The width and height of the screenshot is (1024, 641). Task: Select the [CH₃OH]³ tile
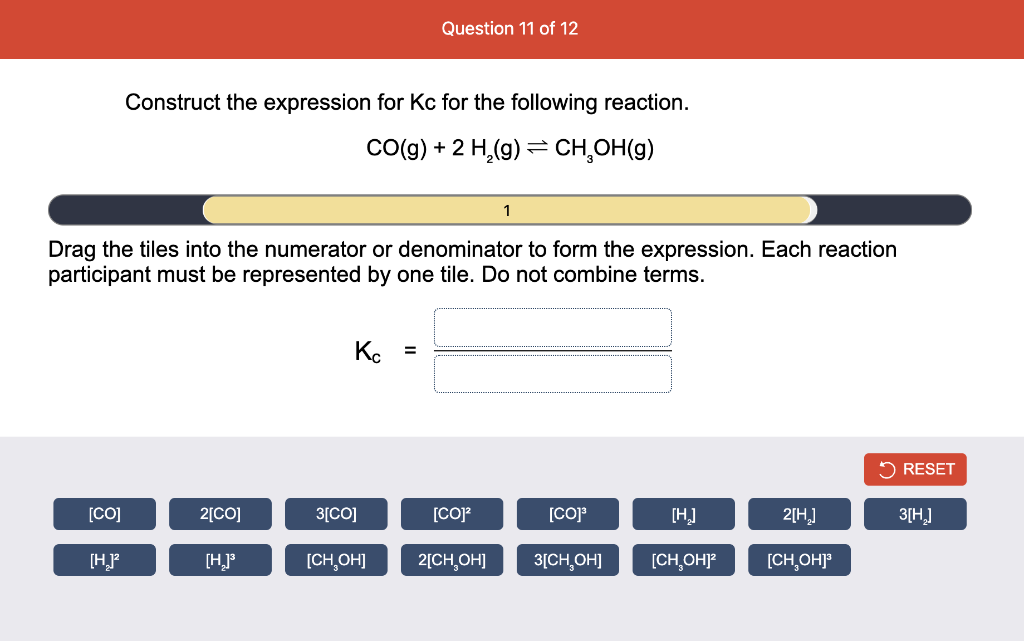(x=799, y=559)
